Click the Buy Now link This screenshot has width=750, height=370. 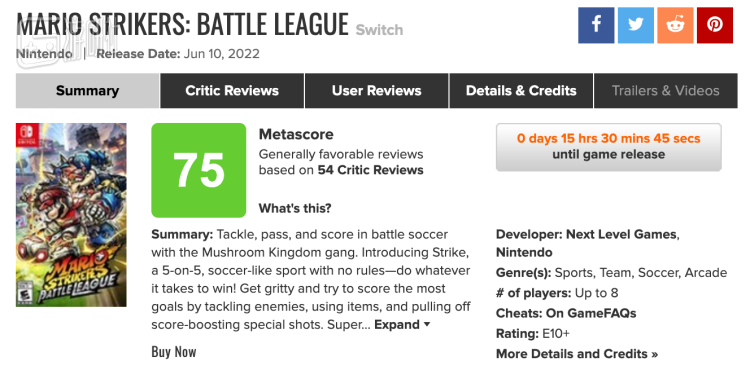pos(174,352)
